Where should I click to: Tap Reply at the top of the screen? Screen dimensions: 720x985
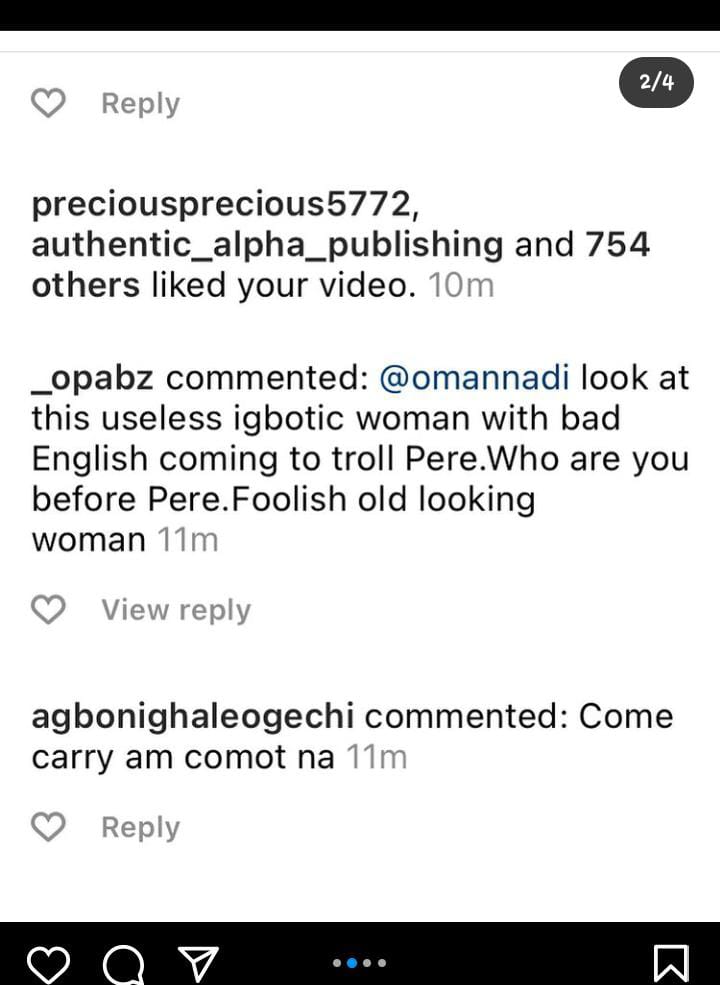(139, 102)
